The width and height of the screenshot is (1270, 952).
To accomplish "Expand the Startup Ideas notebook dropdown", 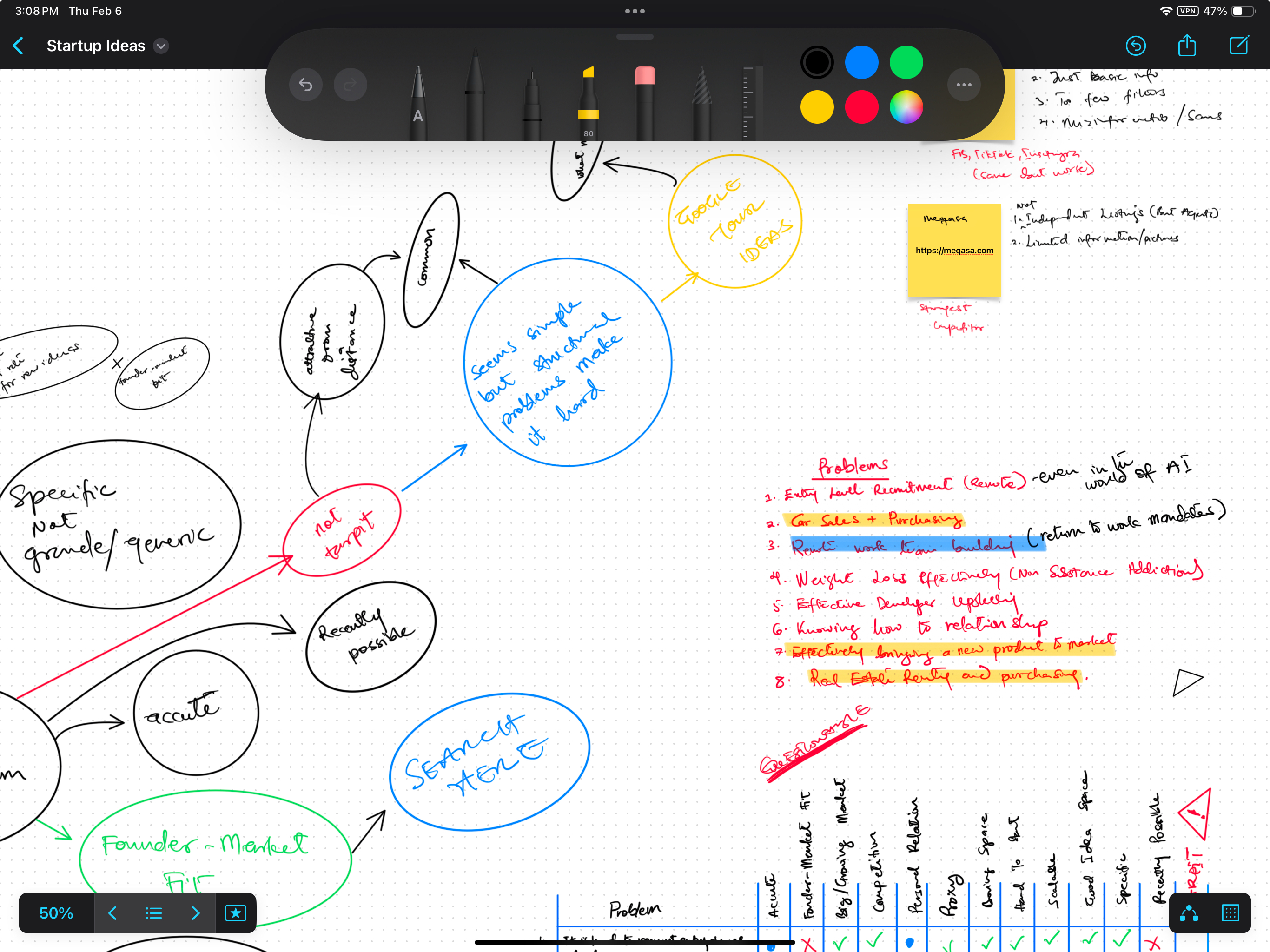I will pyautogui.click(x=163, y=46).
